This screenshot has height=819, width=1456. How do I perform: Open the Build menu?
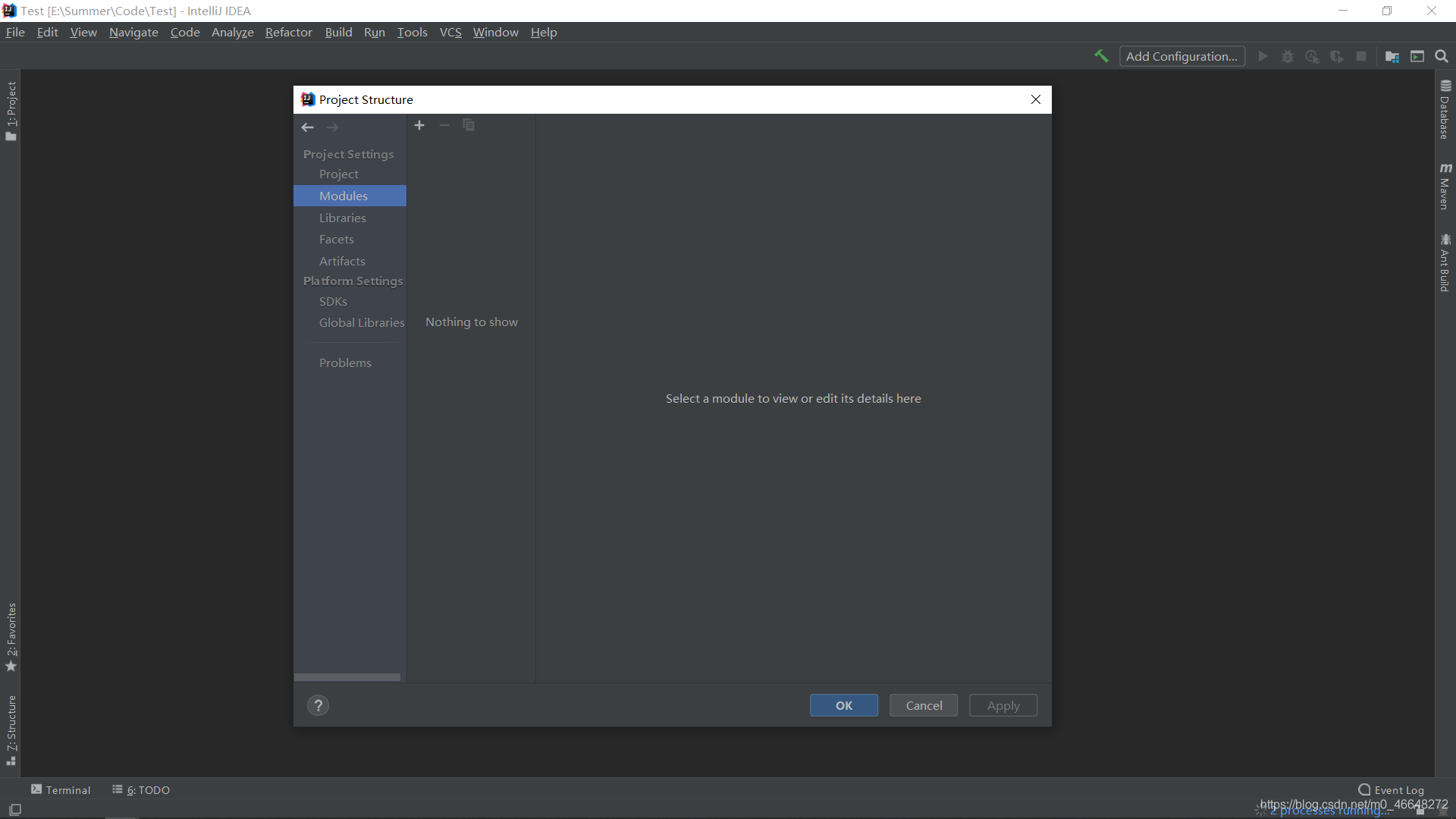pos(338,32)
